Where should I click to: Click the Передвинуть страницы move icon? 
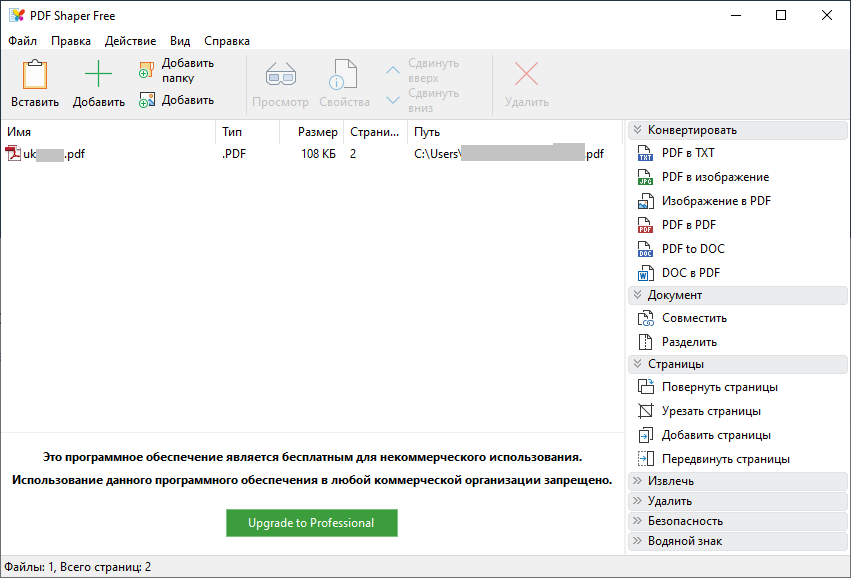click(x=645, y=459)
